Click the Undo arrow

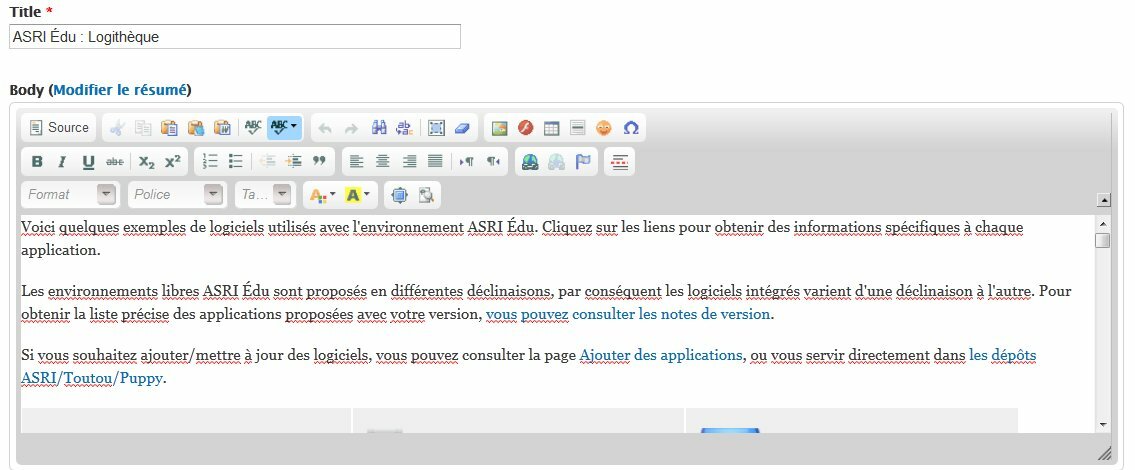pos(325,128)
